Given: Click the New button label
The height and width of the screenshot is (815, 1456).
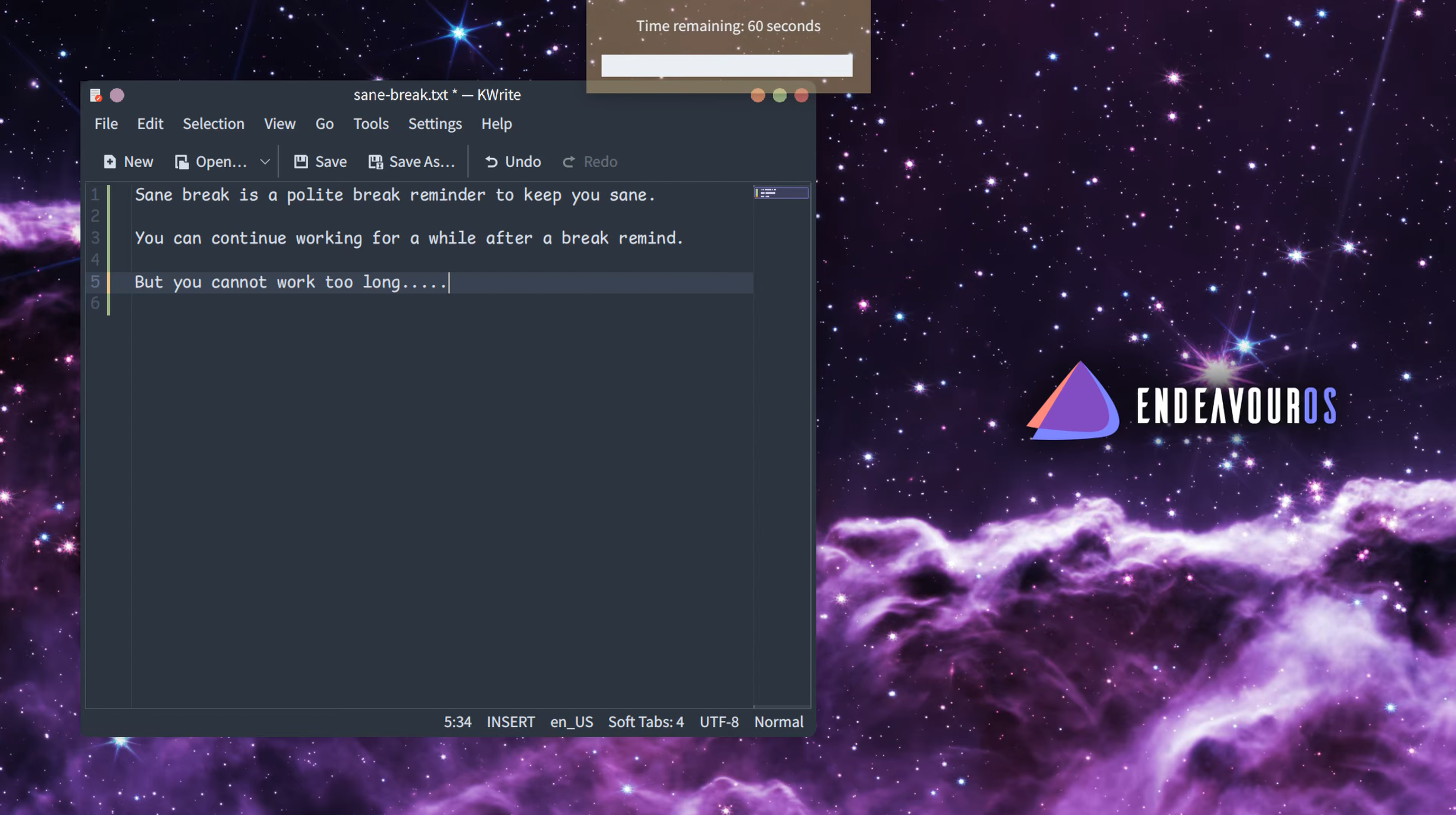Looking at the screenshot, I should pyautogui.click(x=138, y=162).
